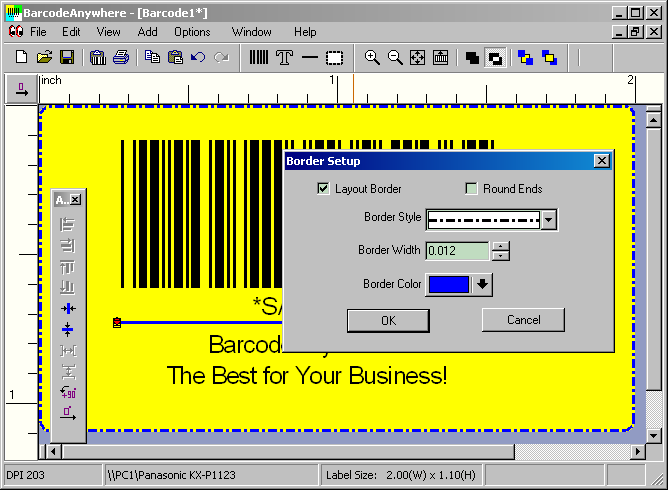Open the View menu
Image resolution: width=668 pixels, height=490 pixels.
pos(108,32)
